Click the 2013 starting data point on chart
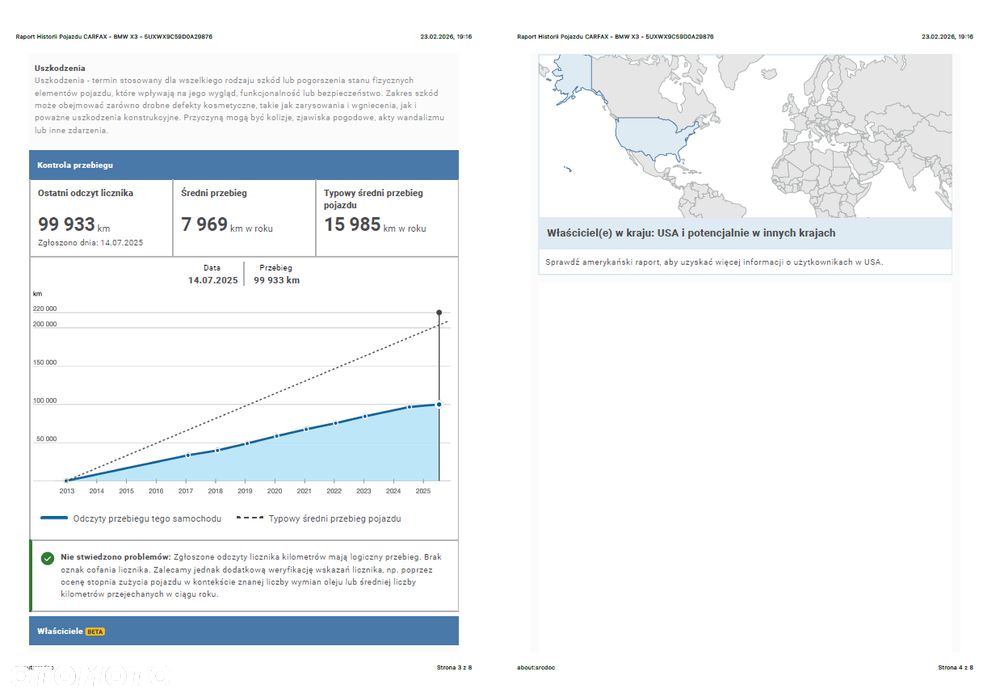Screen dimensions: 1000x696 tap(66, 480)
